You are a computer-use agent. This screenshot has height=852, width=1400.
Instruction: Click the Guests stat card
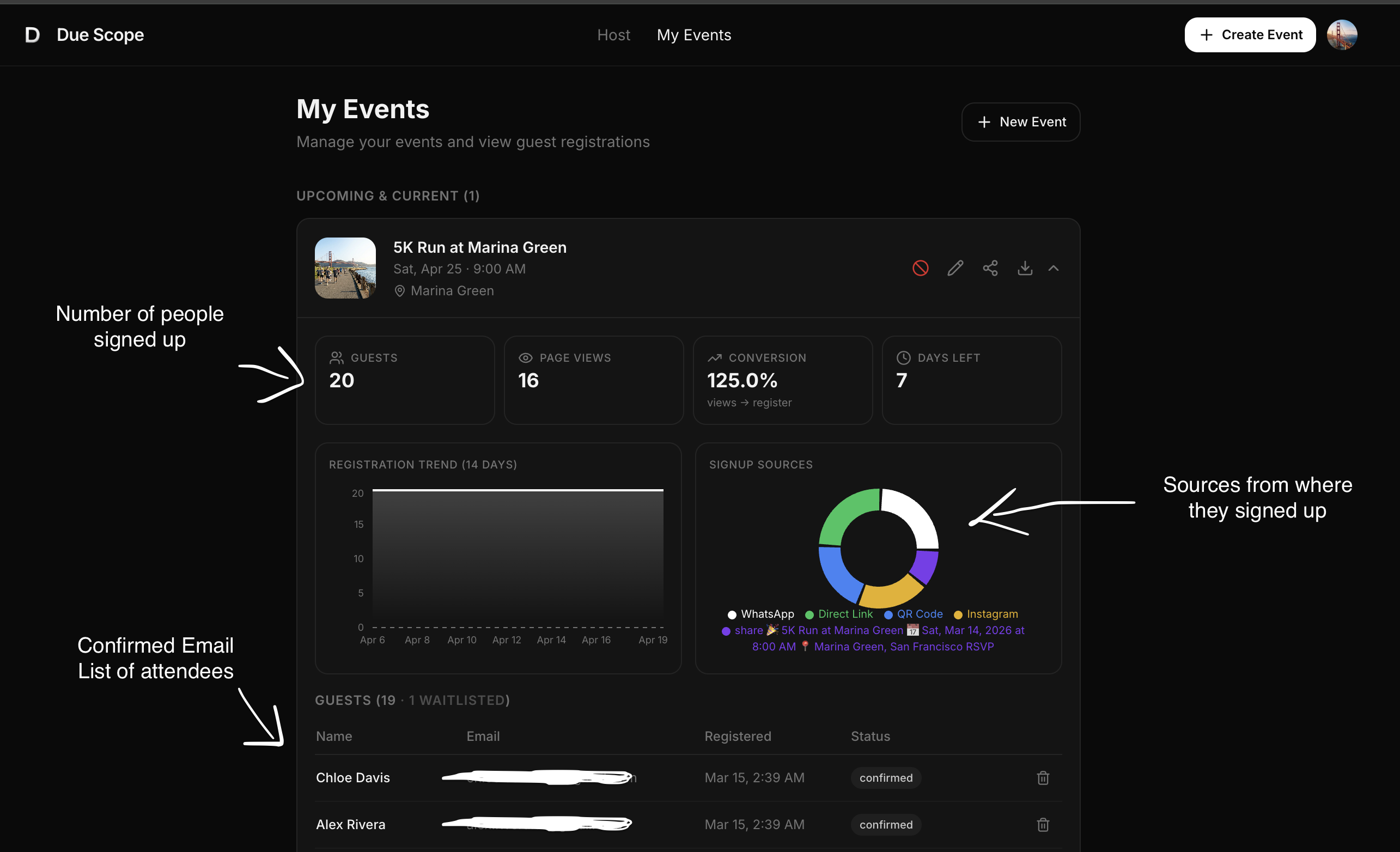click(x=405, y=380)
